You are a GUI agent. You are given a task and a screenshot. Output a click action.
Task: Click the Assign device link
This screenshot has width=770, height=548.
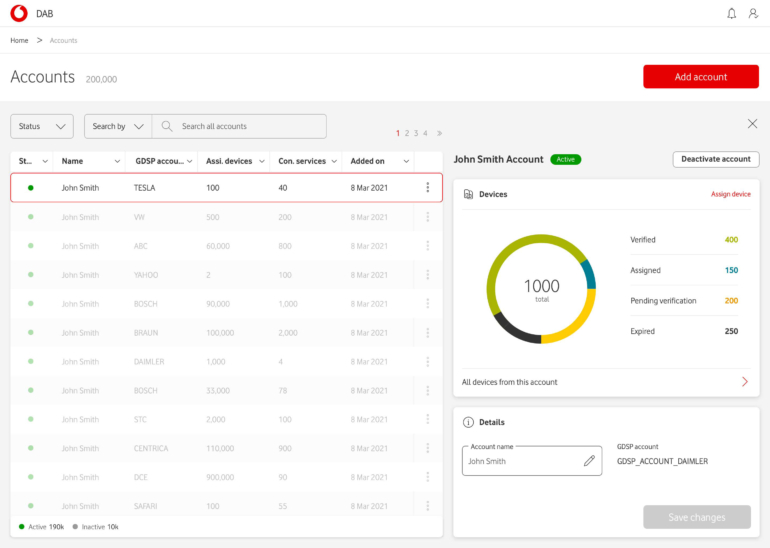click(730, 194)
